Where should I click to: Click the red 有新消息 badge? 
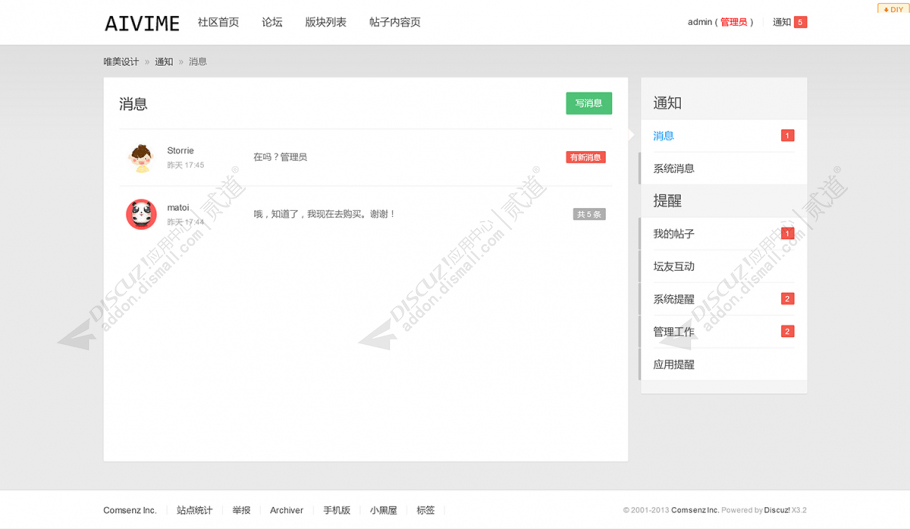click(586, 157)
